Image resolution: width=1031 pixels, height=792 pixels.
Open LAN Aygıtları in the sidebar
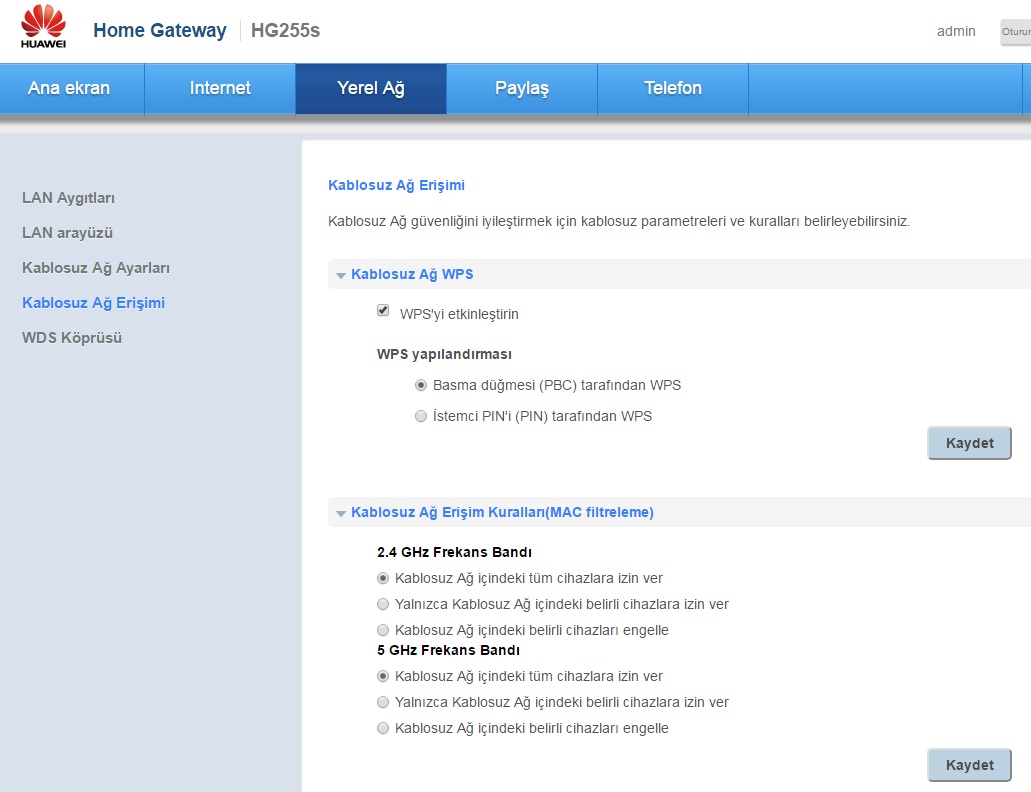pos(75,198)
